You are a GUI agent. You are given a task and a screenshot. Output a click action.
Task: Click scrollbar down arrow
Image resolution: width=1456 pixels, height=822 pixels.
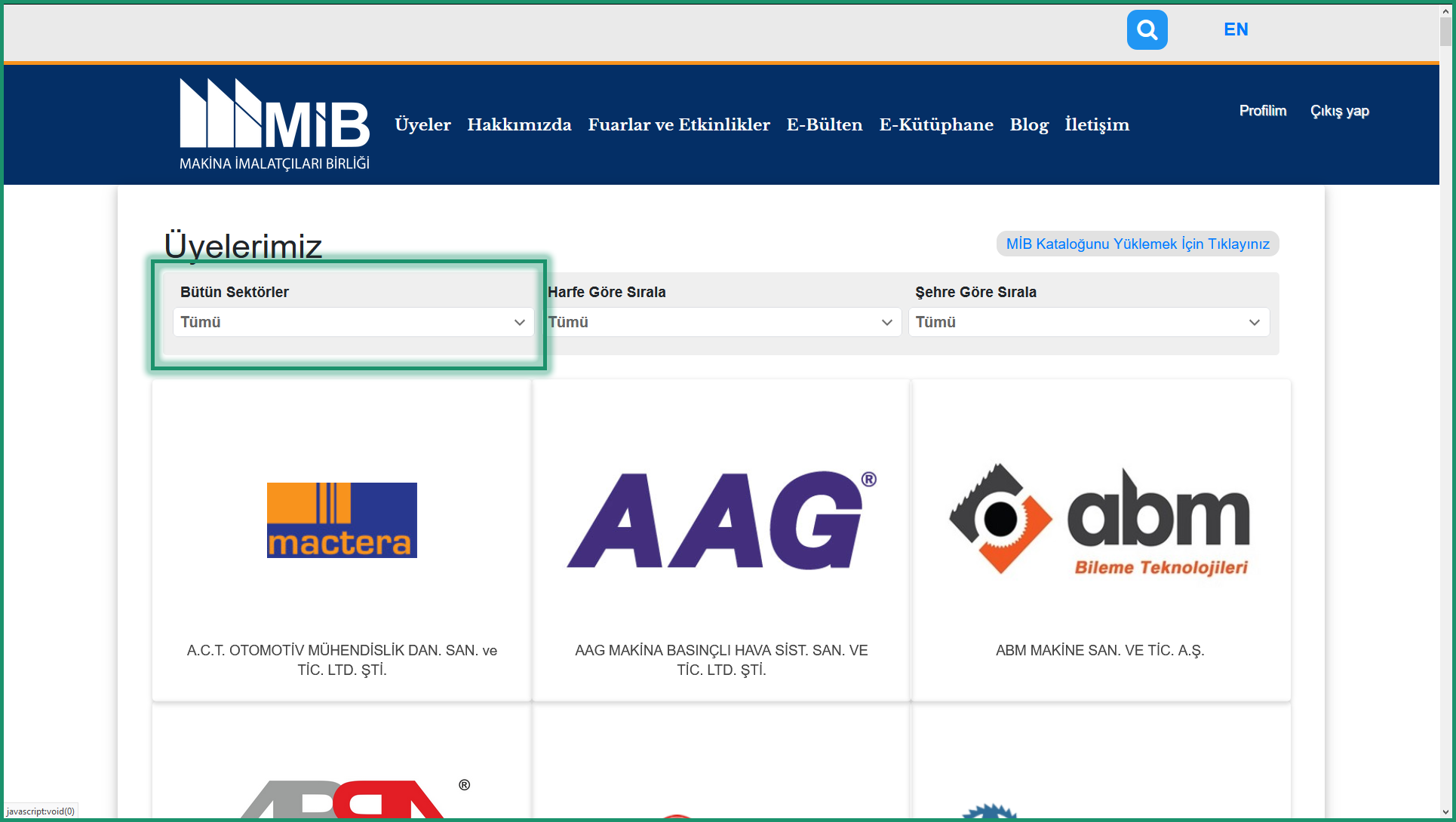(1446, 812)
